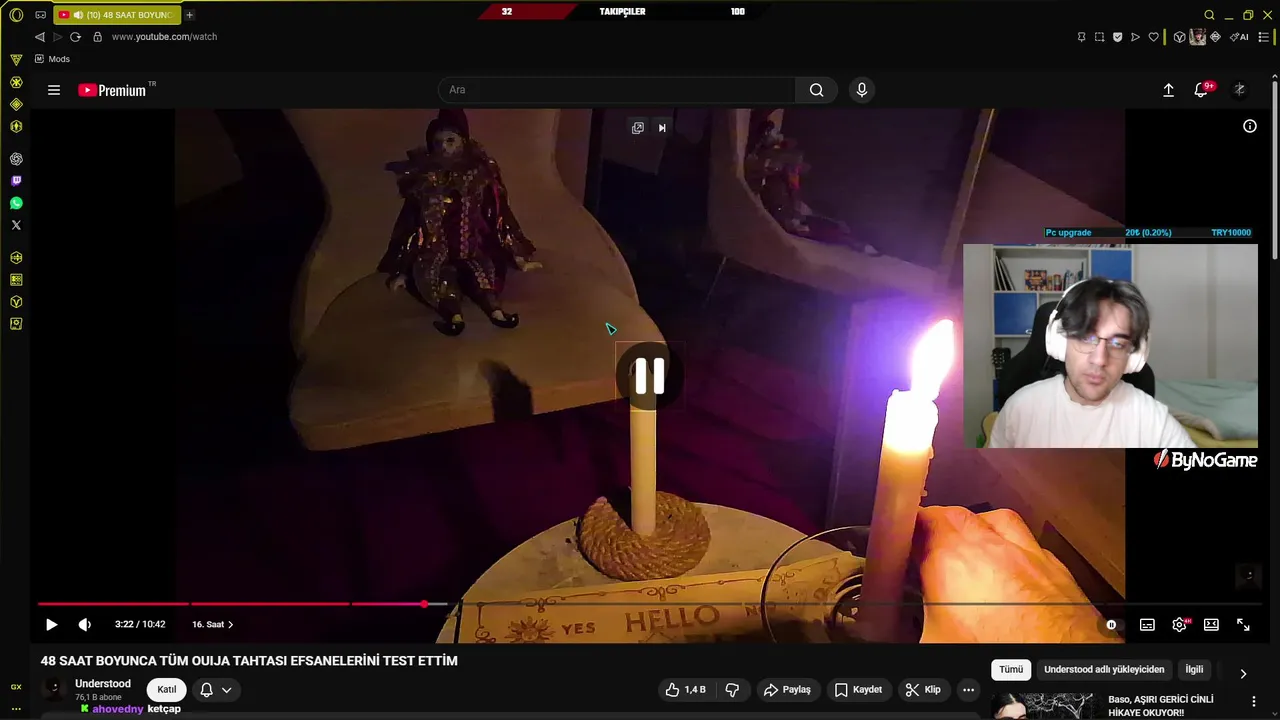Screen dimensions: 1280x720
Task: Toggle the video mute speaker button
Action: [x=85, y=624]
